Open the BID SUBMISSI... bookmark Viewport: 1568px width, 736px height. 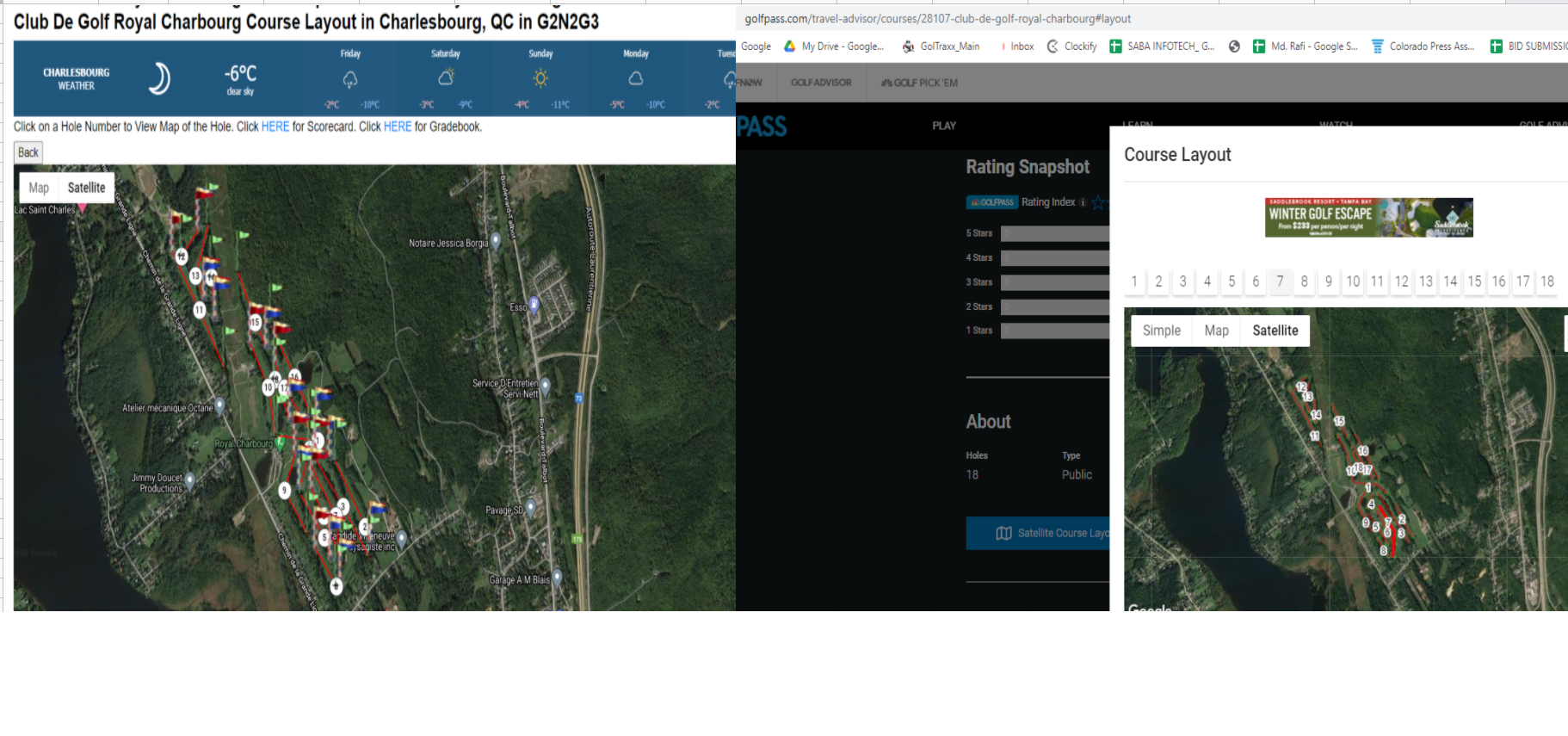tap(1528, 46)
